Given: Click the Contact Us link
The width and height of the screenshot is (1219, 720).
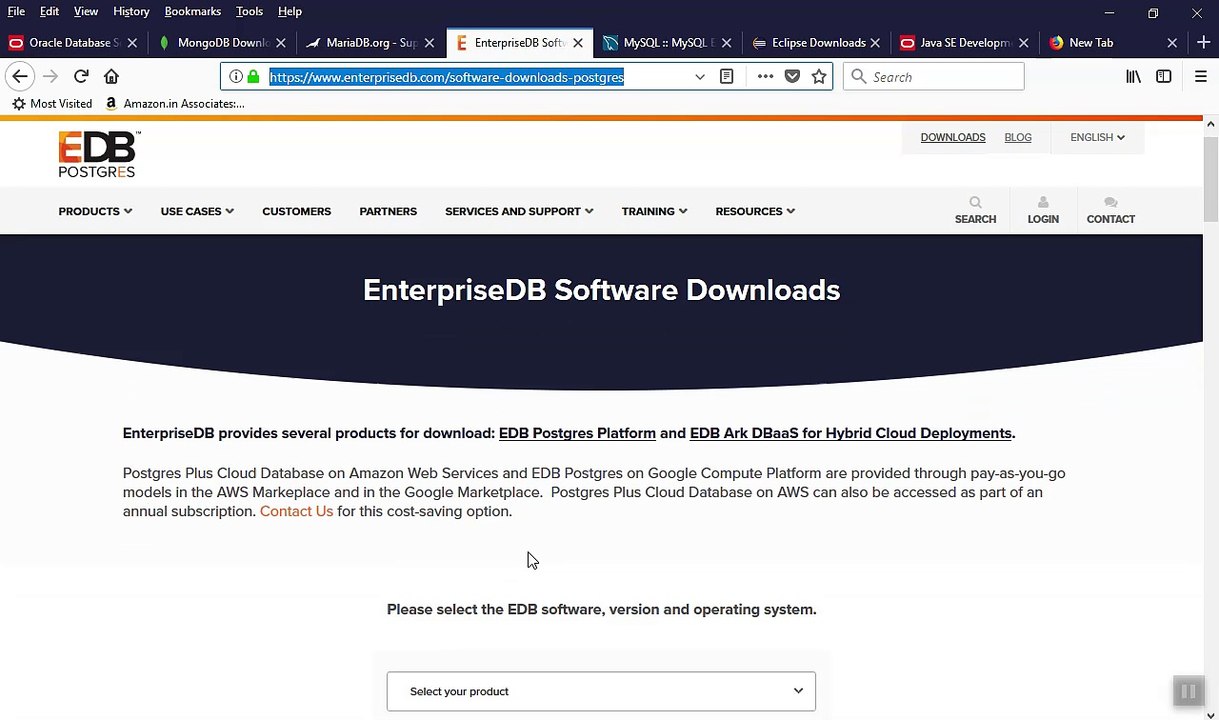Looking at the screenshot, I should [296, 511].
